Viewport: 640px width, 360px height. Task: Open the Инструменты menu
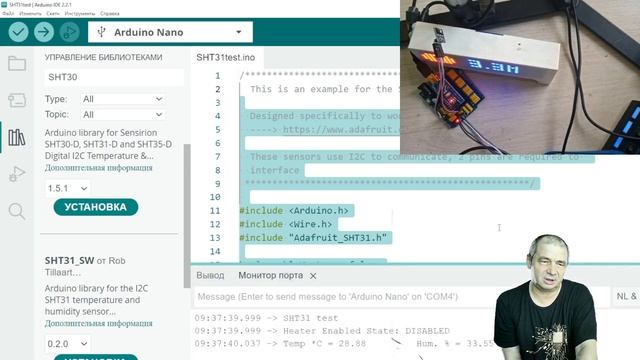[x=80, y=13]
